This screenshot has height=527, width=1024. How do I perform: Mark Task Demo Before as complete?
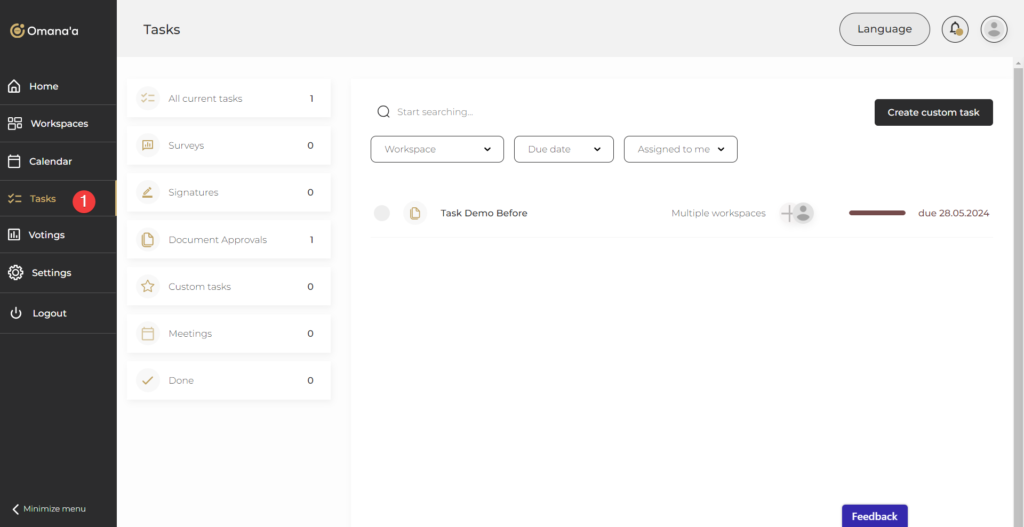tap(381, 213)
